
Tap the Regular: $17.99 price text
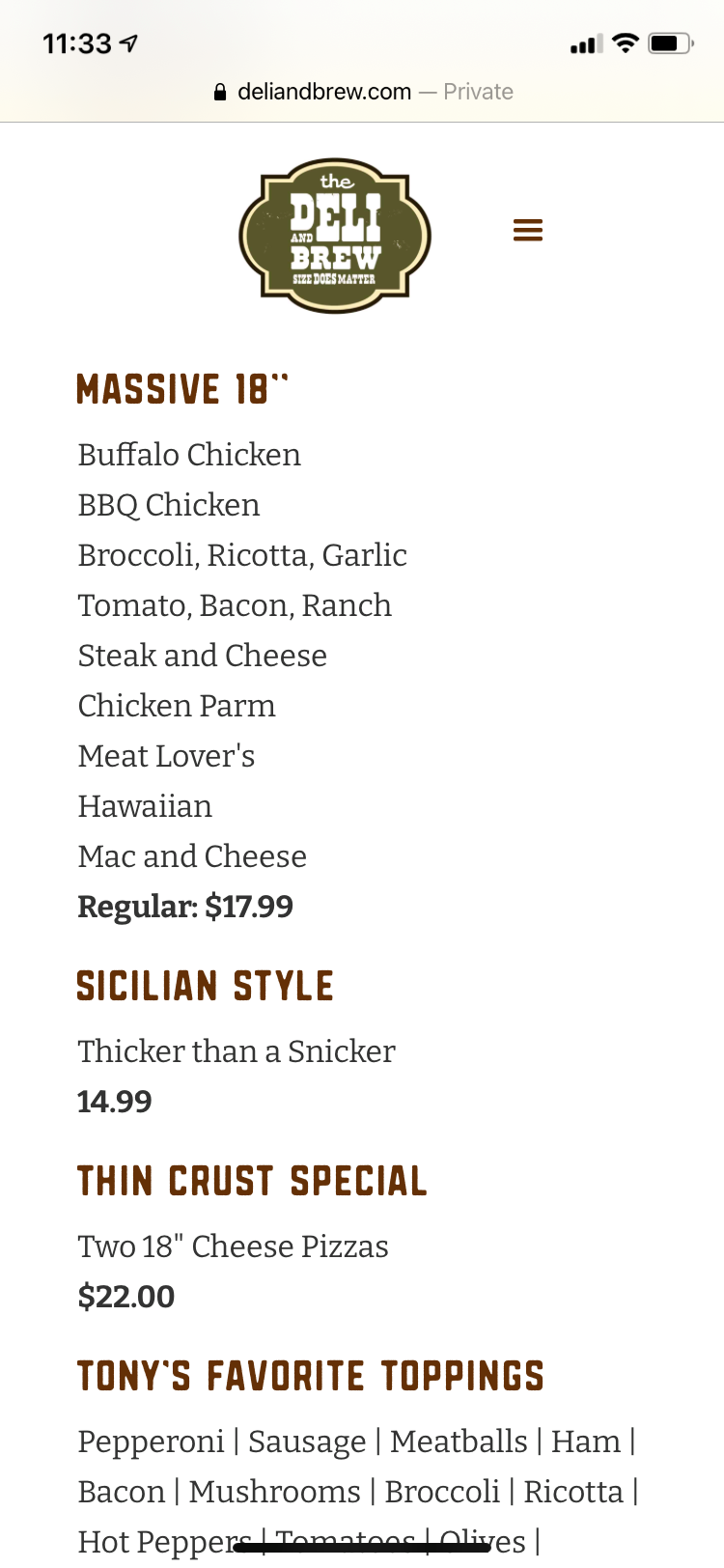click(185, 907)
